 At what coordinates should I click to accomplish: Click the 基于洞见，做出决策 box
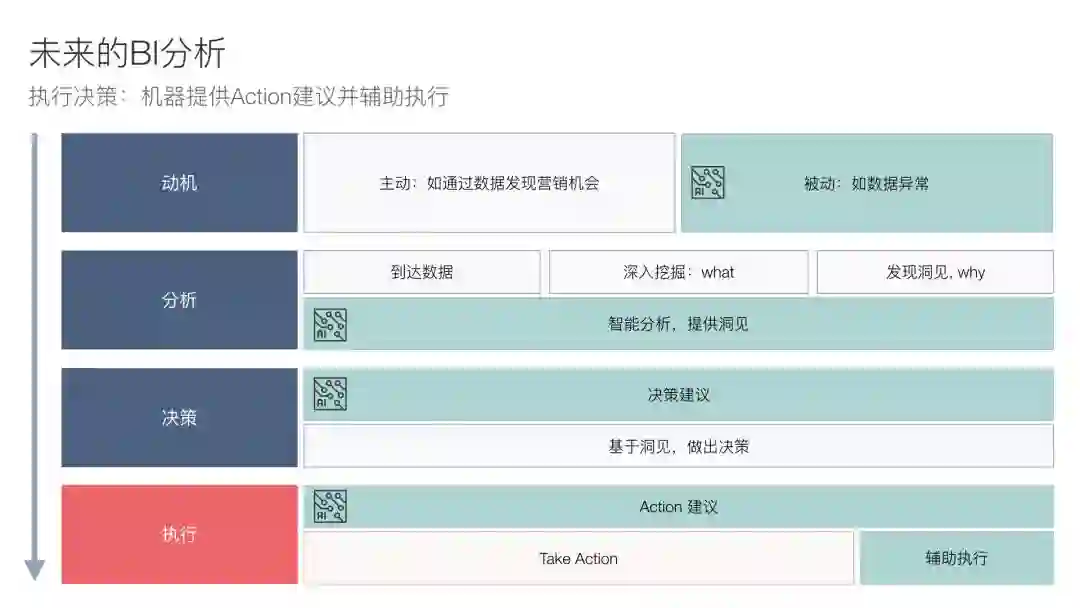pos(678,446)
